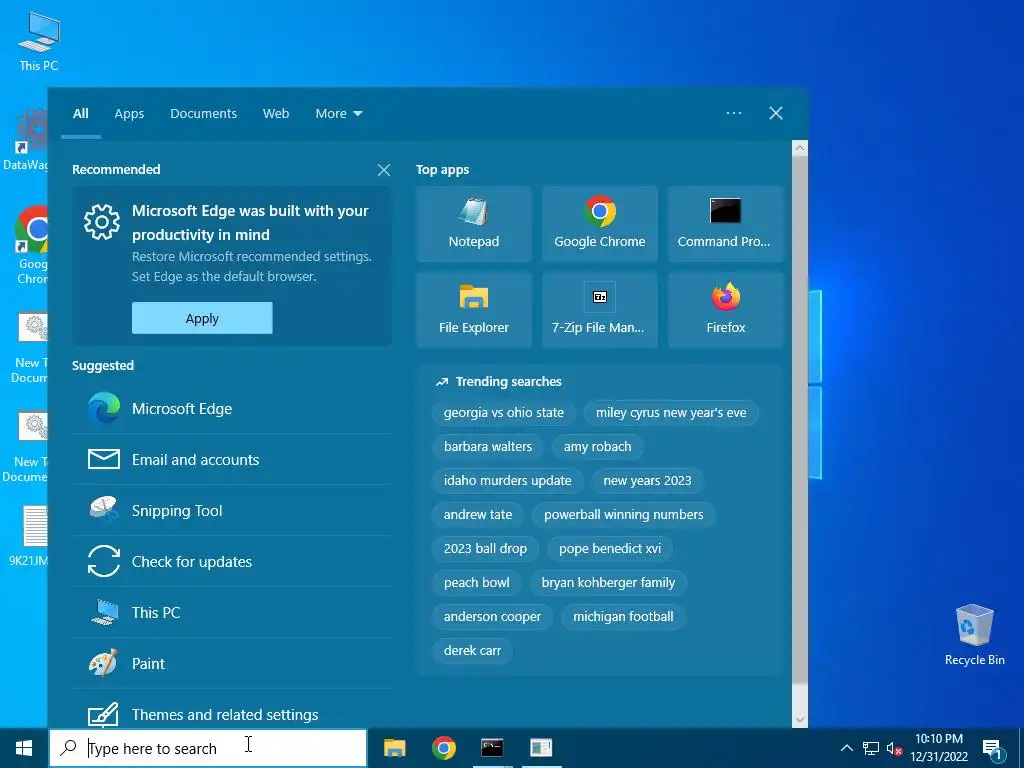Click the Windows Start button
Image resolution: width=1024 pixels, height=768 pixels.
pyautogui.click(x=24, y=748)
